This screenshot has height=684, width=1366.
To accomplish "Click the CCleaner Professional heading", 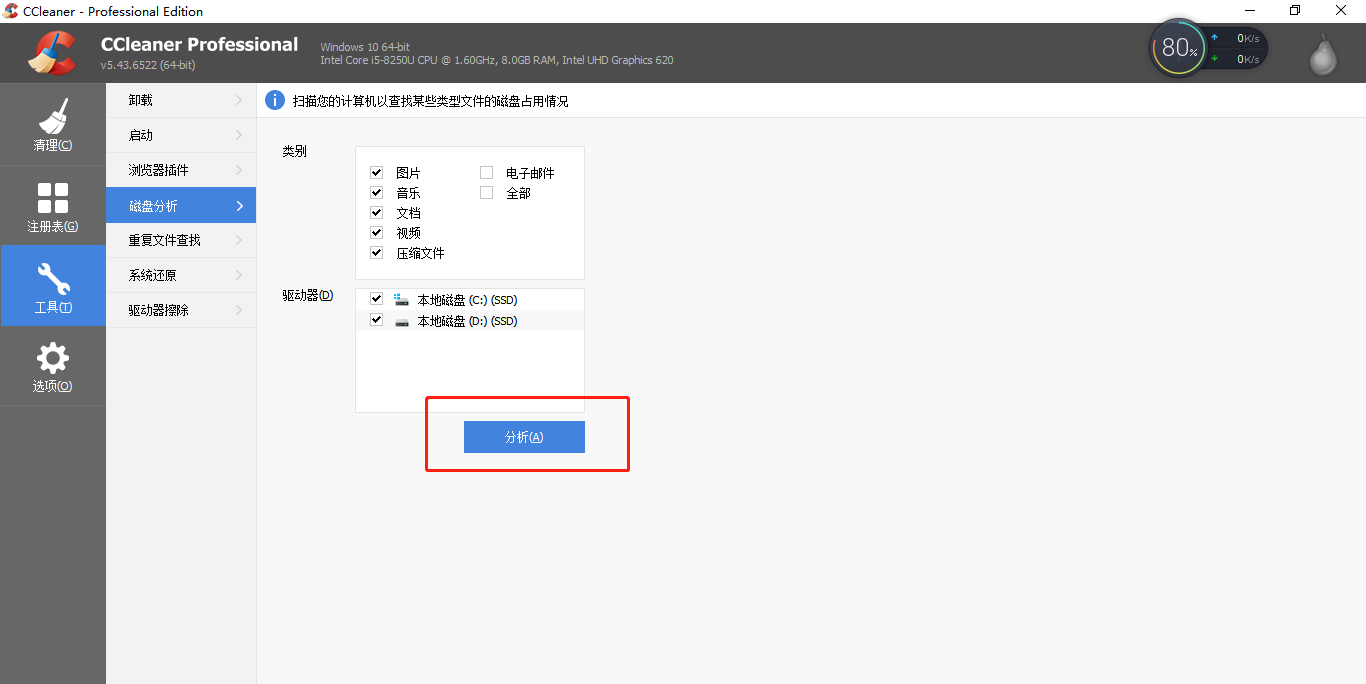I will pyautogui.click(x=199, y=44).
